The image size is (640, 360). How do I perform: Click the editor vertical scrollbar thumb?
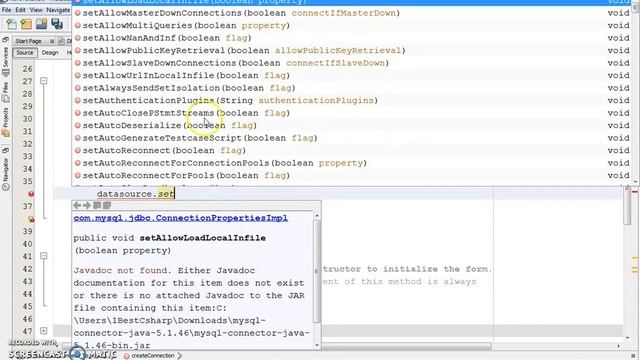point(628,205)
